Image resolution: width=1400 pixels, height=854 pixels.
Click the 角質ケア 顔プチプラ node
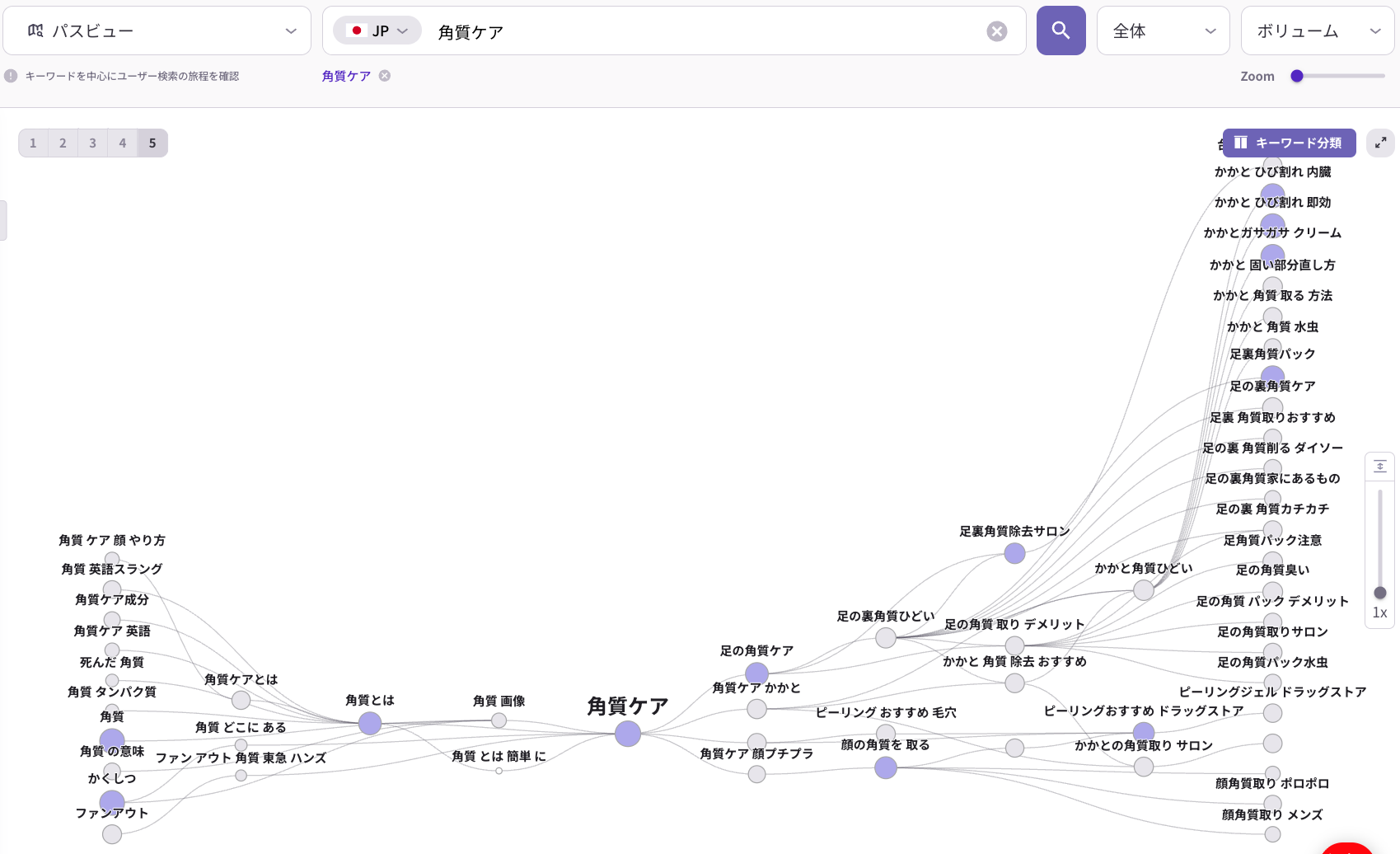point(756,774)
